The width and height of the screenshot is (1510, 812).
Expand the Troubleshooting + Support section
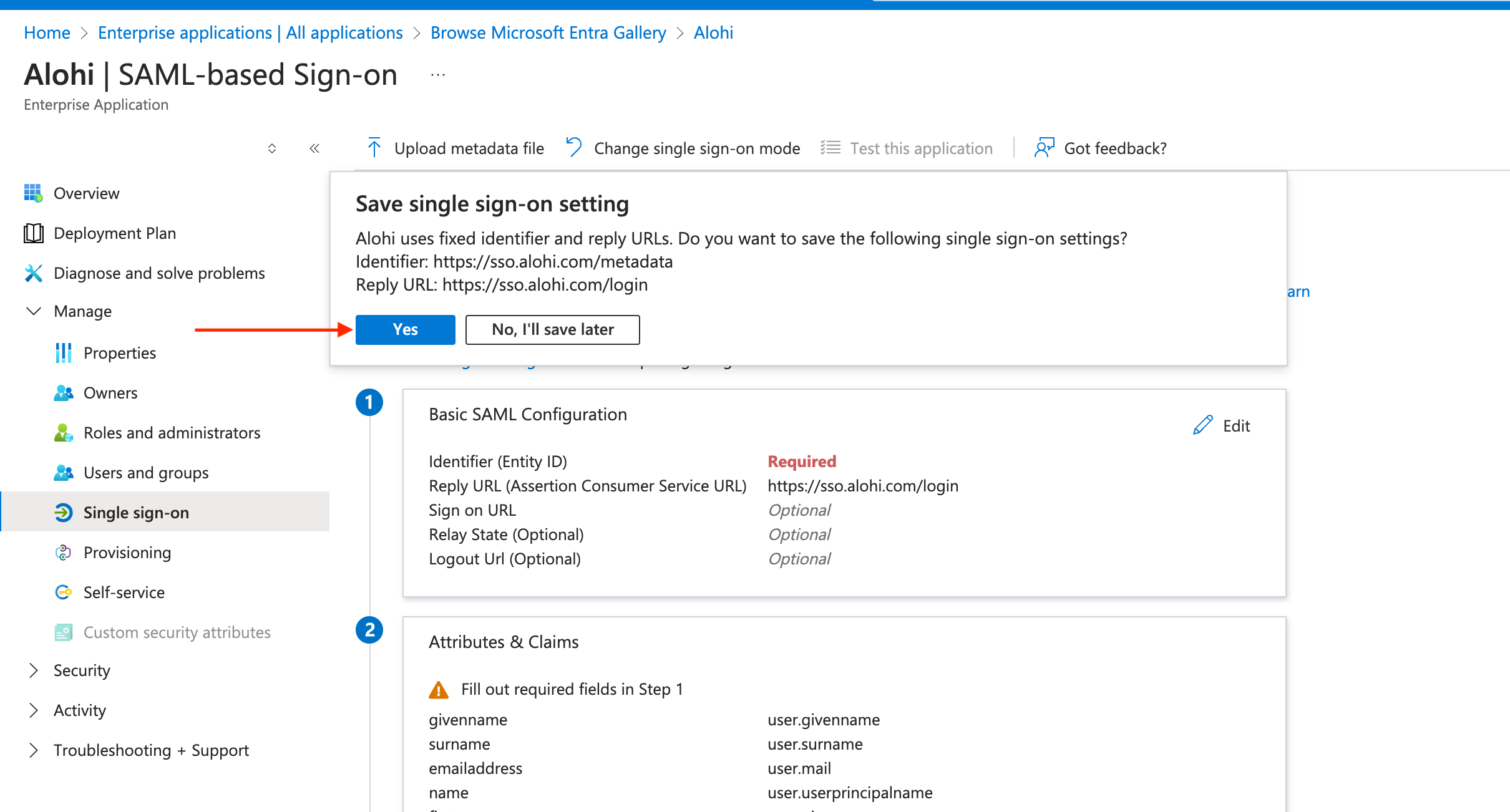point(34,750)
